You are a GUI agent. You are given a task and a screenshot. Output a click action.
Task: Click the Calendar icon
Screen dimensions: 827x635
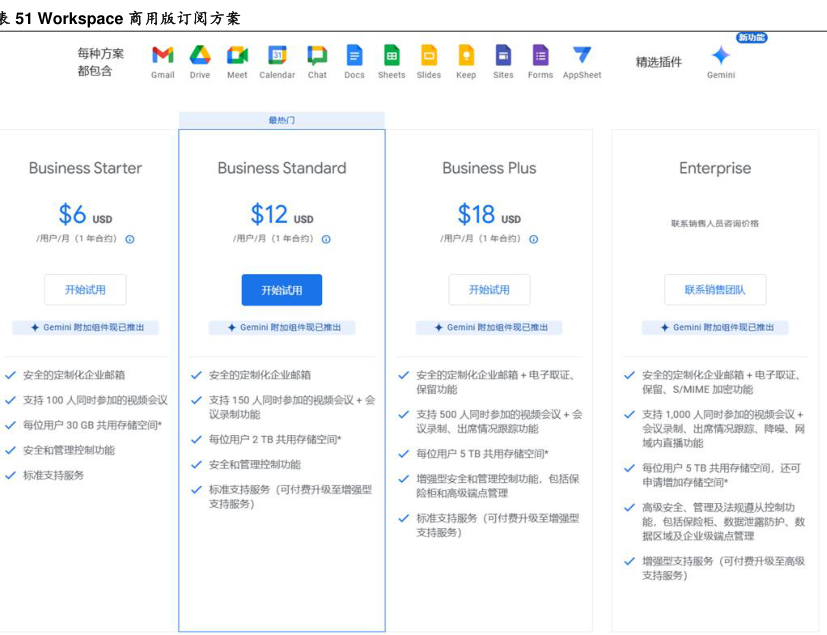point(277,55)
